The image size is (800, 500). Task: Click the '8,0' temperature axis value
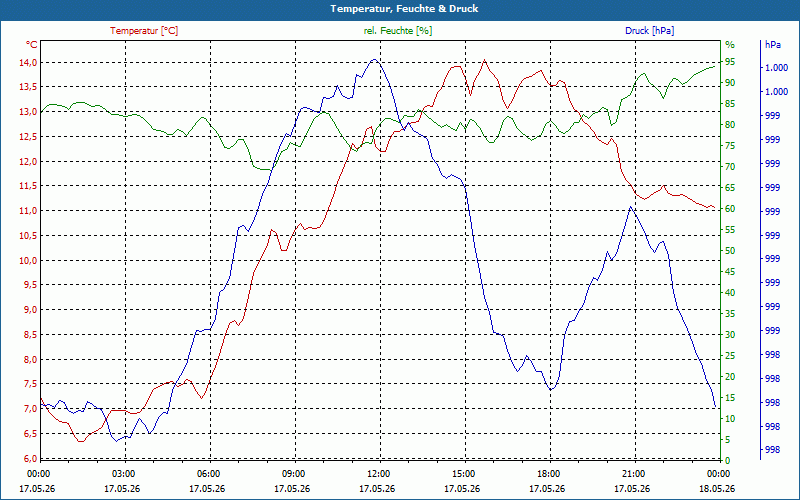[30, 359]
